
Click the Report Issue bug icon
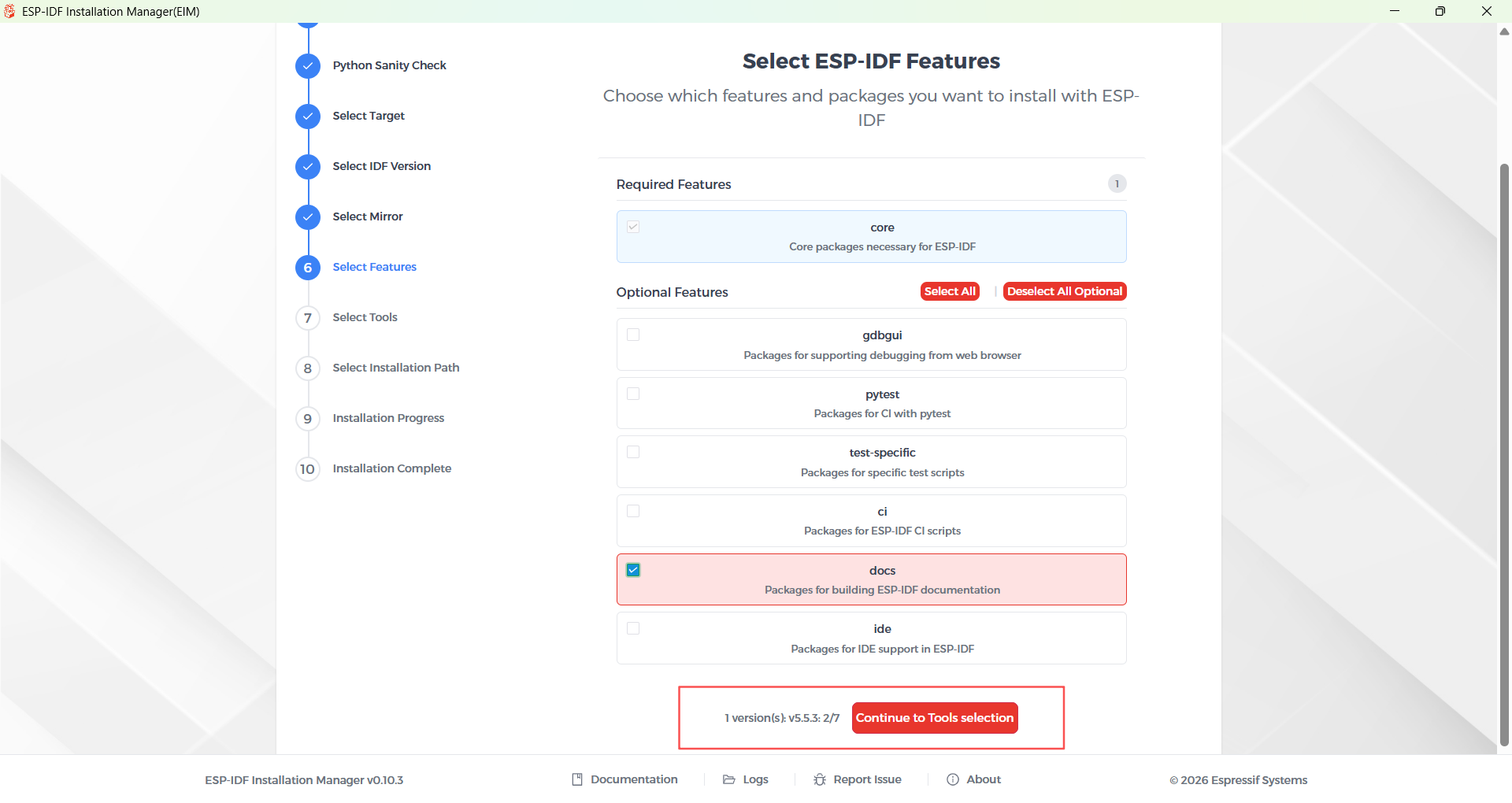click(x=820, y=779)
